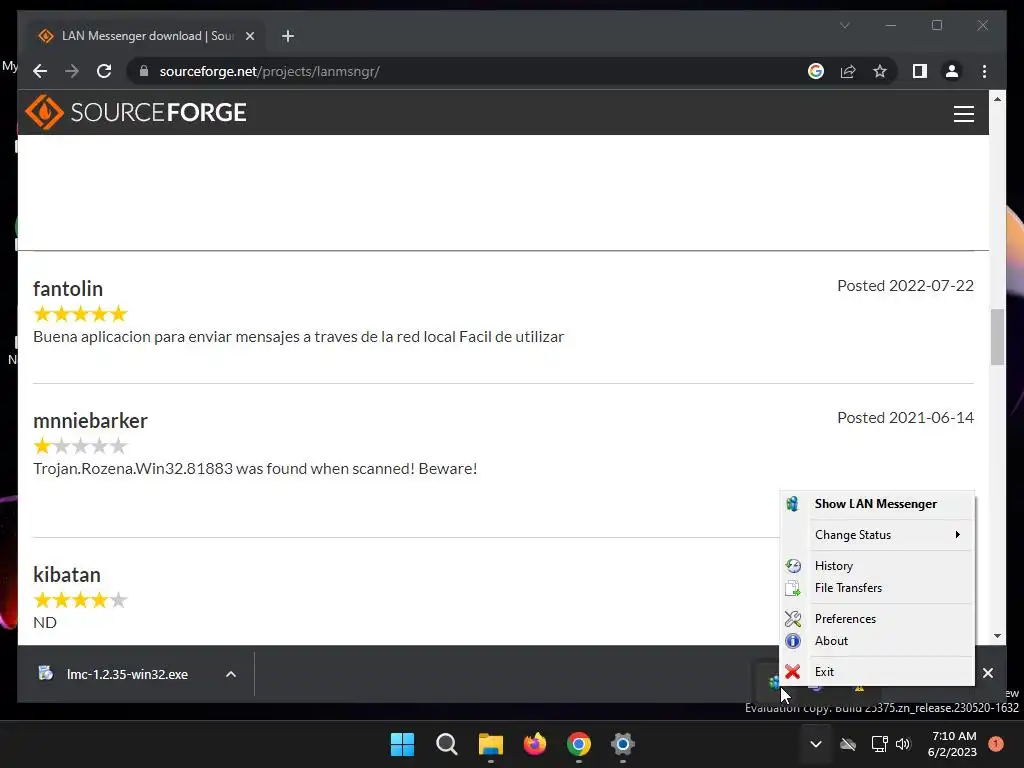This screenshot has height=768, width=1024.
Task: Click the tab search chevron
Action: [844, 25]
